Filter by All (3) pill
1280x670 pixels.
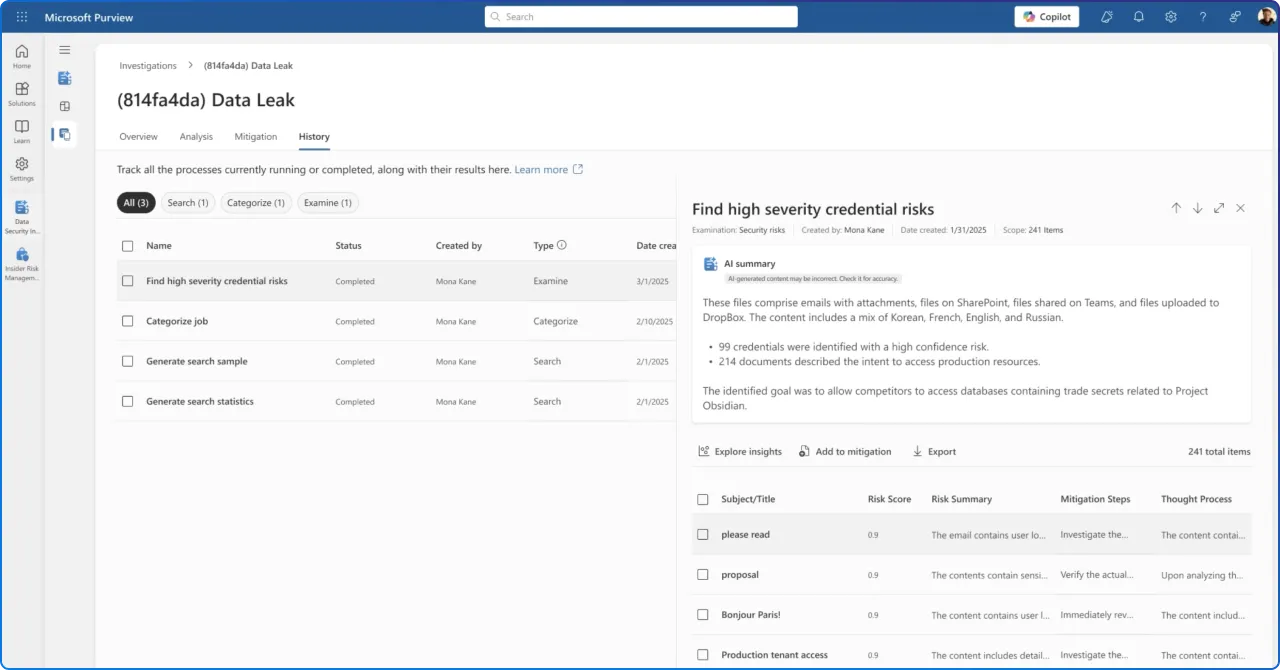pyautogui.click(x=136, y=203)
